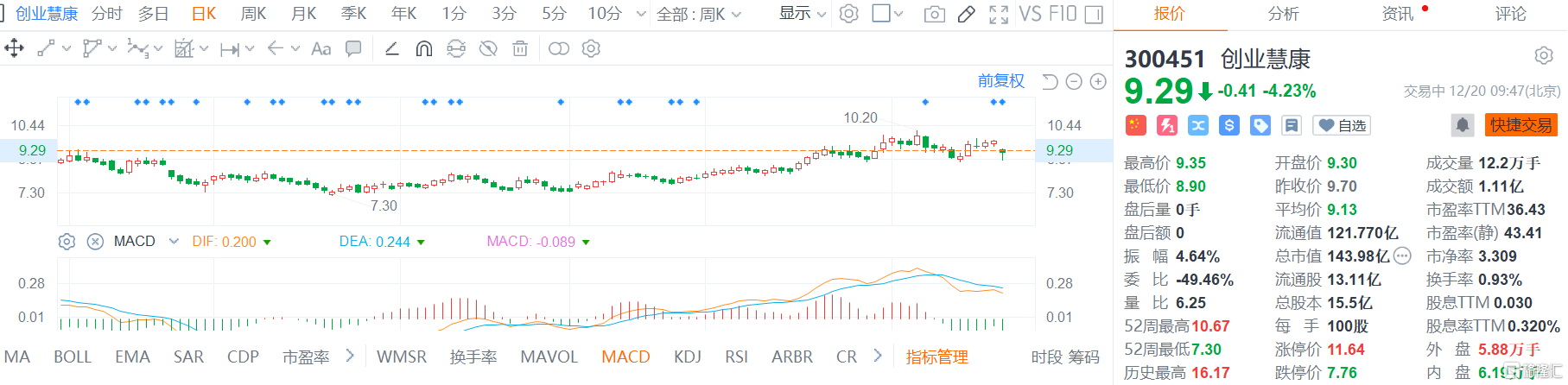The width and height of the screenshot is (1568, 385).
Task: Reset the chart zoom with undo arrow
Action: pyautogui.click(x=1050, y=82)
